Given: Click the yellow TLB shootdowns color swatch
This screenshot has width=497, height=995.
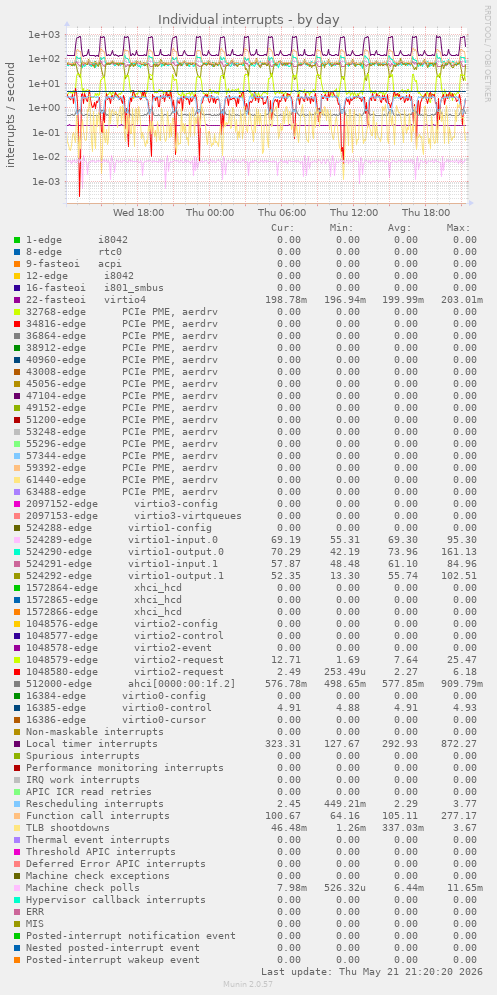Looking at the screenshot, I should 17,828.
